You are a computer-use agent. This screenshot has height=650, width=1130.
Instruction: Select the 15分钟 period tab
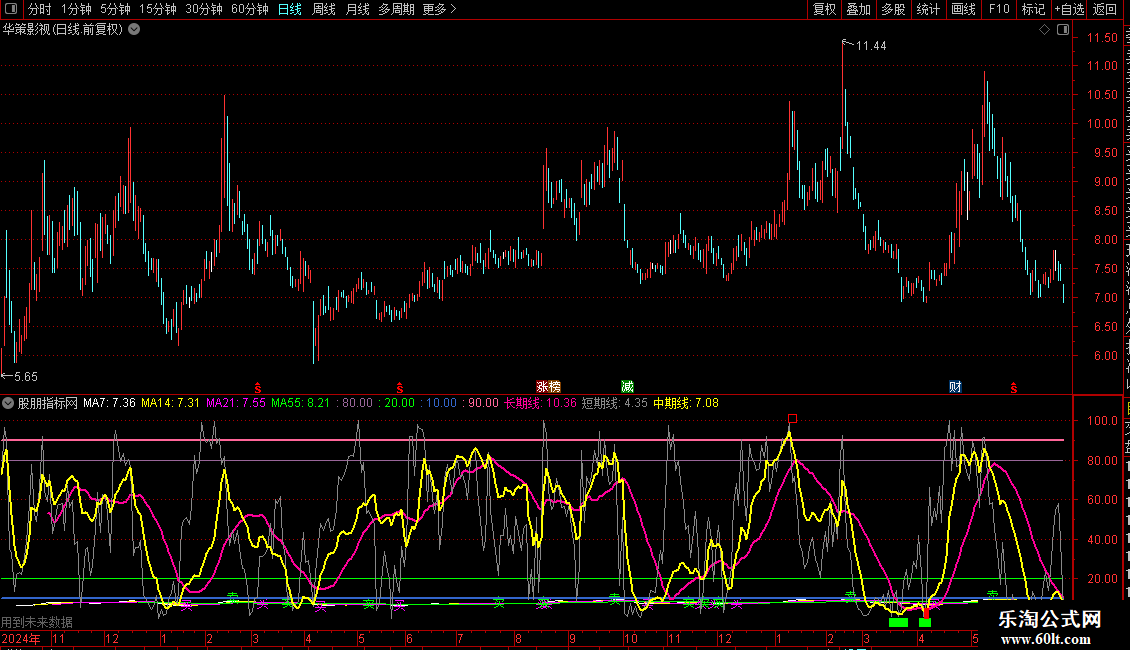tap(157, 9)
